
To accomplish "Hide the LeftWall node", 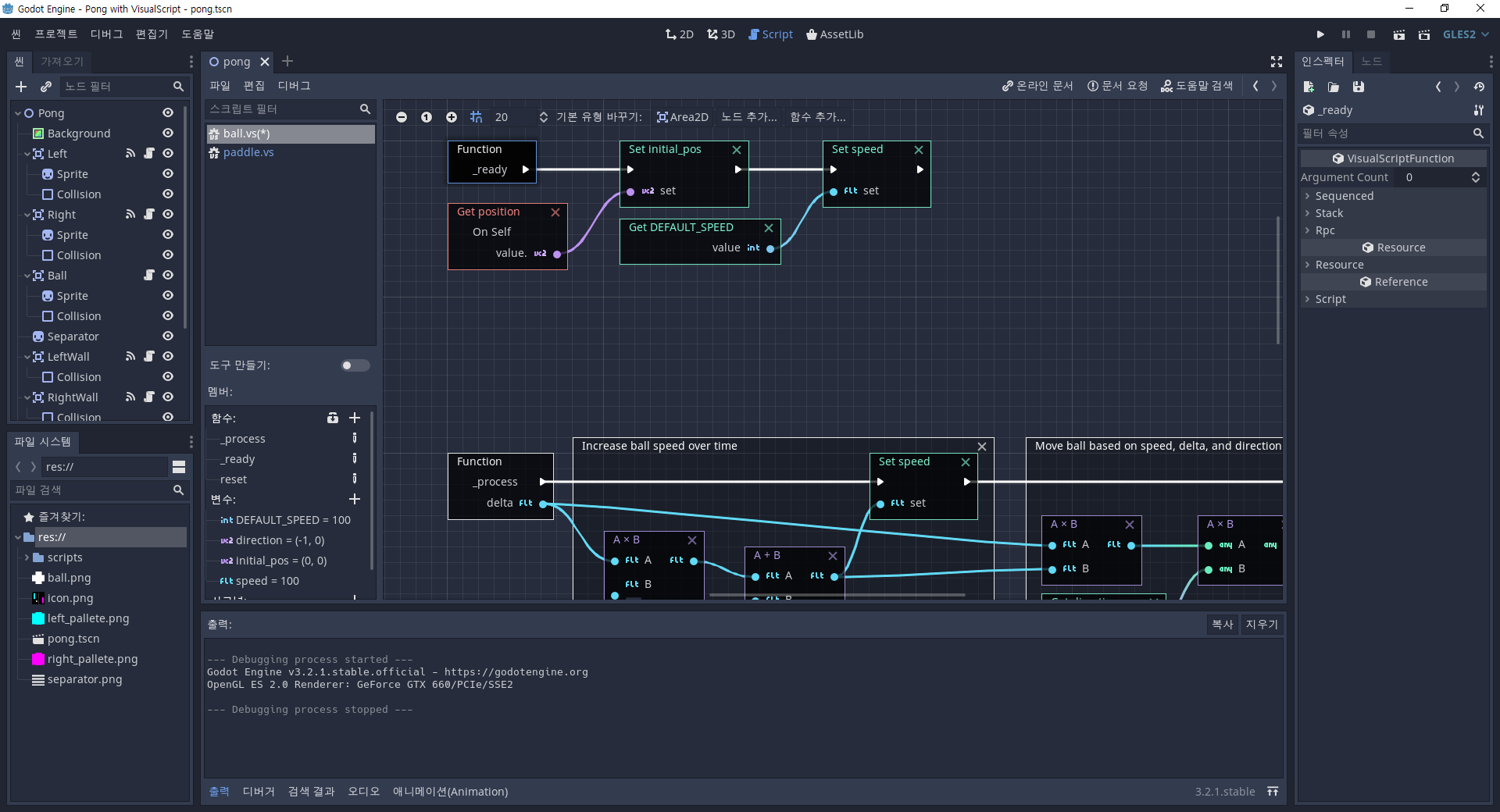I will click(168, 357).
